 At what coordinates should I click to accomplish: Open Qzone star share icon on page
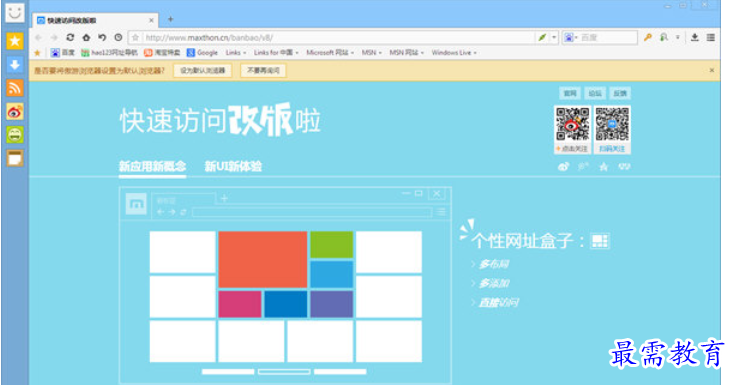(604, 166)
